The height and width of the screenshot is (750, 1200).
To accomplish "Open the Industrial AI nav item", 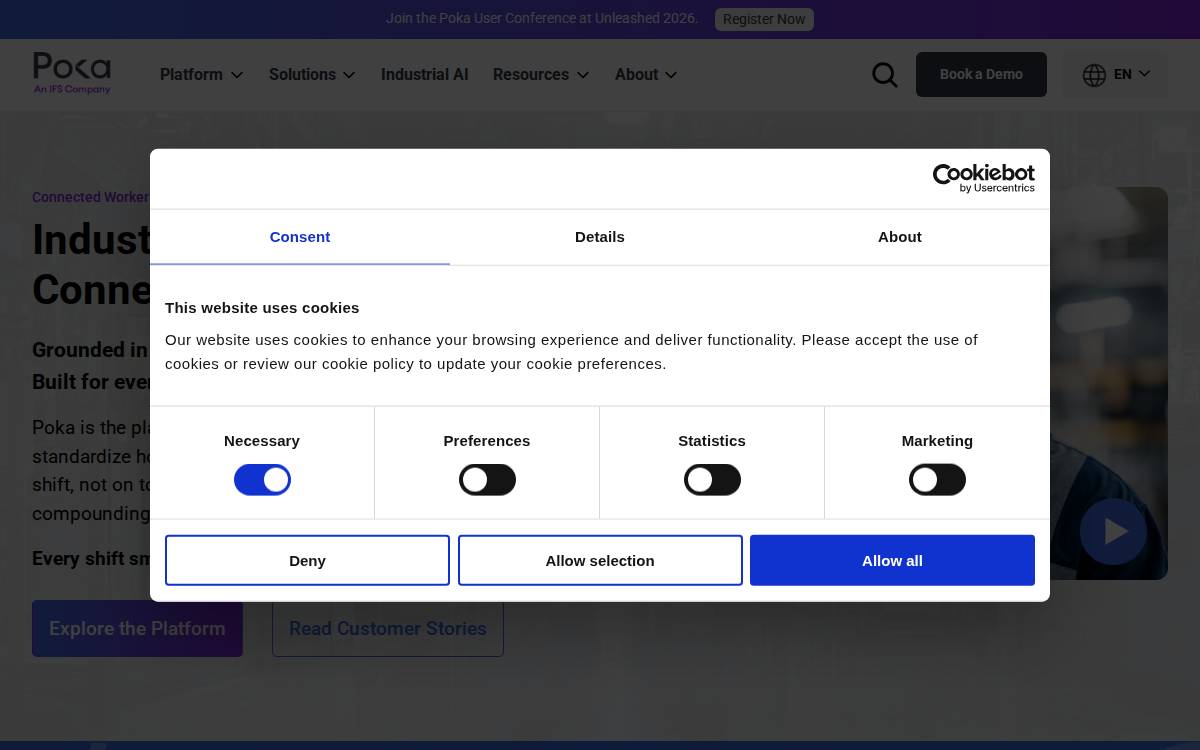I will (x=424, y=75).
